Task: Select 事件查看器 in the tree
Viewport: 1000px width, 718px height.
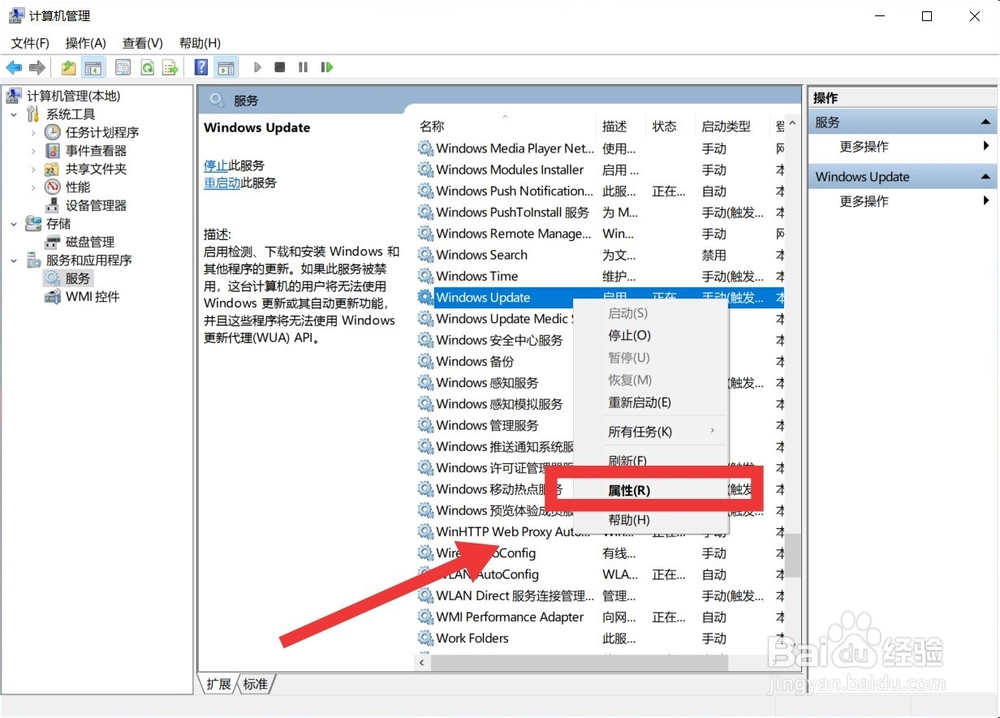Action: coord(96,150)
